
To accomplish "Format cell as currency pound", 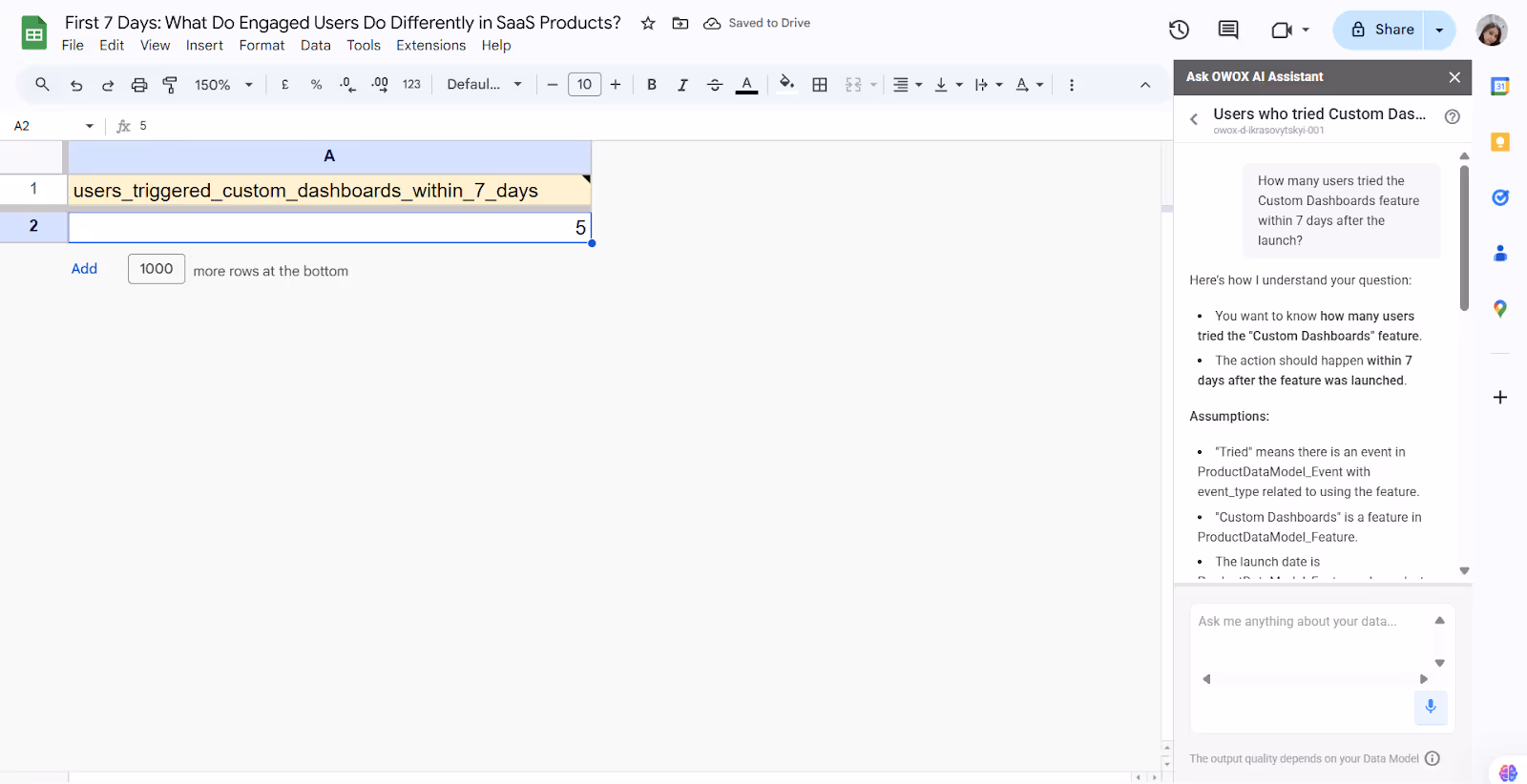I will [284, 85].
